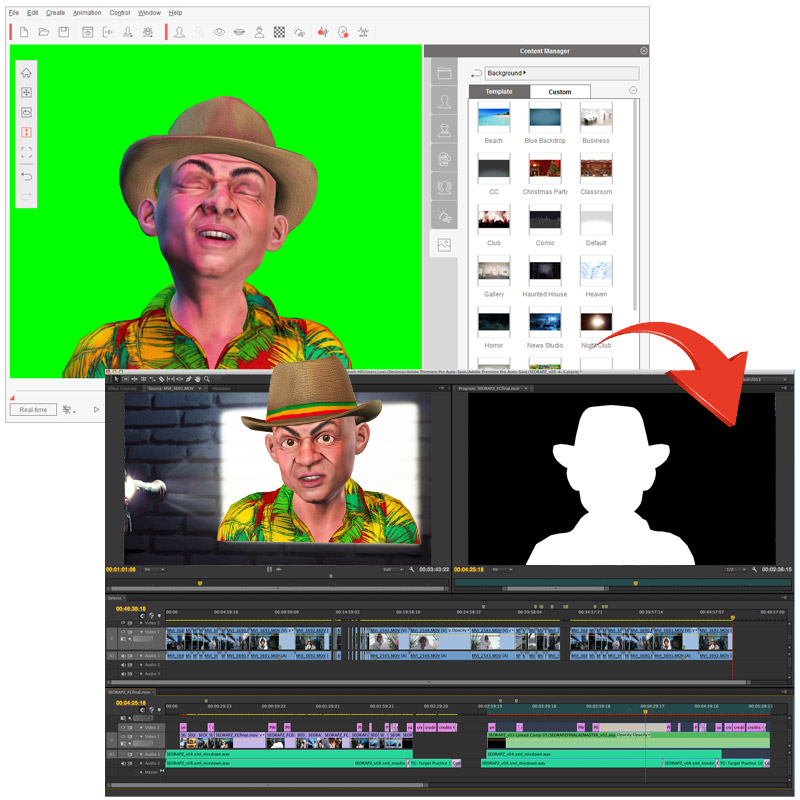
Task: Click the Undo arrow in viewport sidebar
Action: pyautogui.click(x=26, y=176)
